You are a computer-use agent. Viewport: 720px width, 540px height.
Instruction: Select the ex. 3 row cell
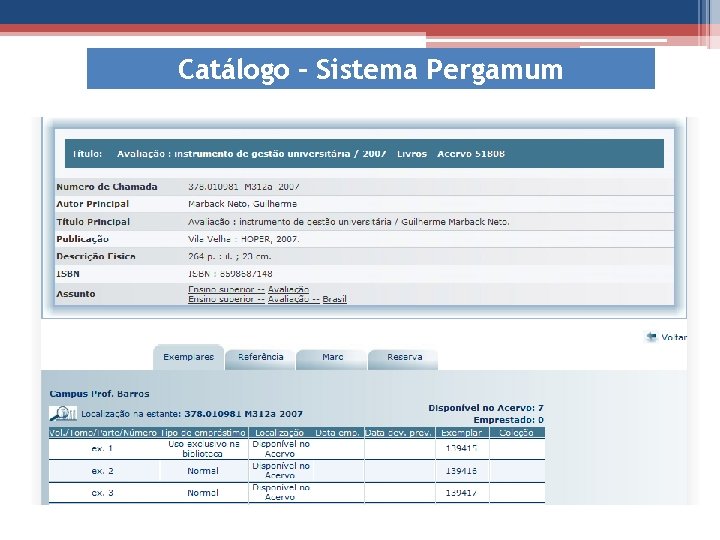(102, 493)
